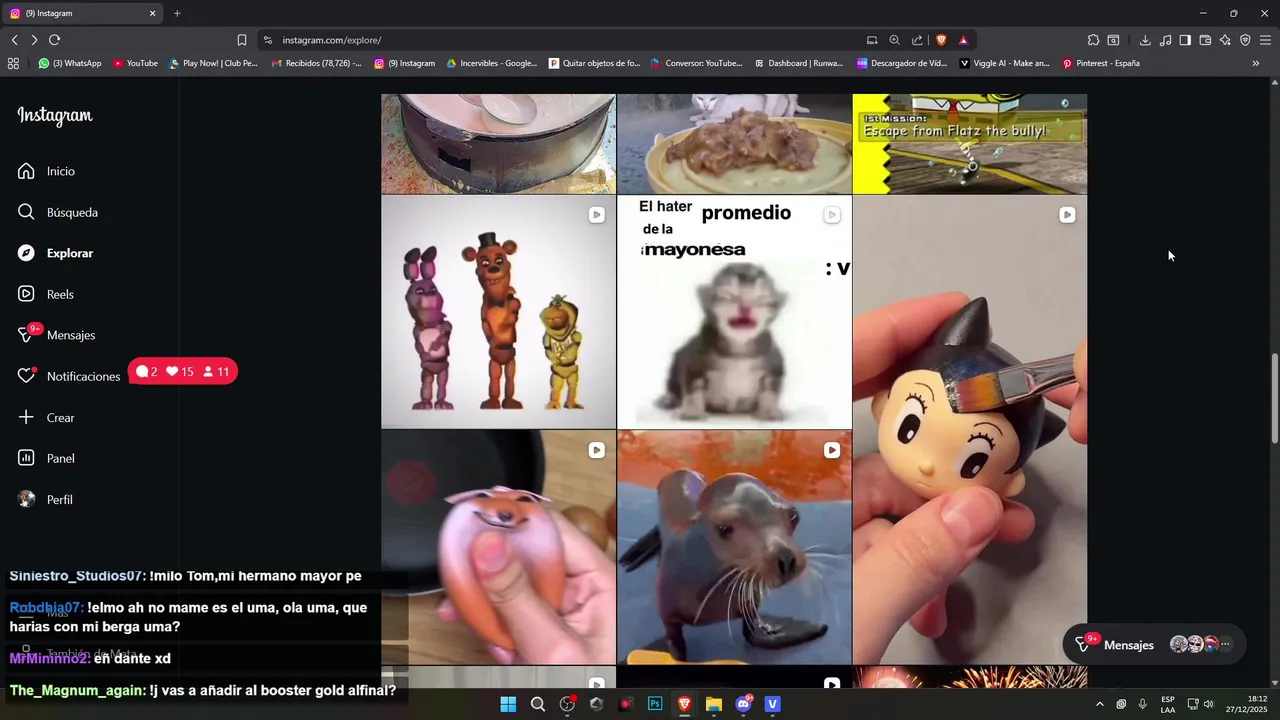The height and width of the screenshot is (720, 1280).
Task: Open a new browser tab with plus
Action: (177, 13)
